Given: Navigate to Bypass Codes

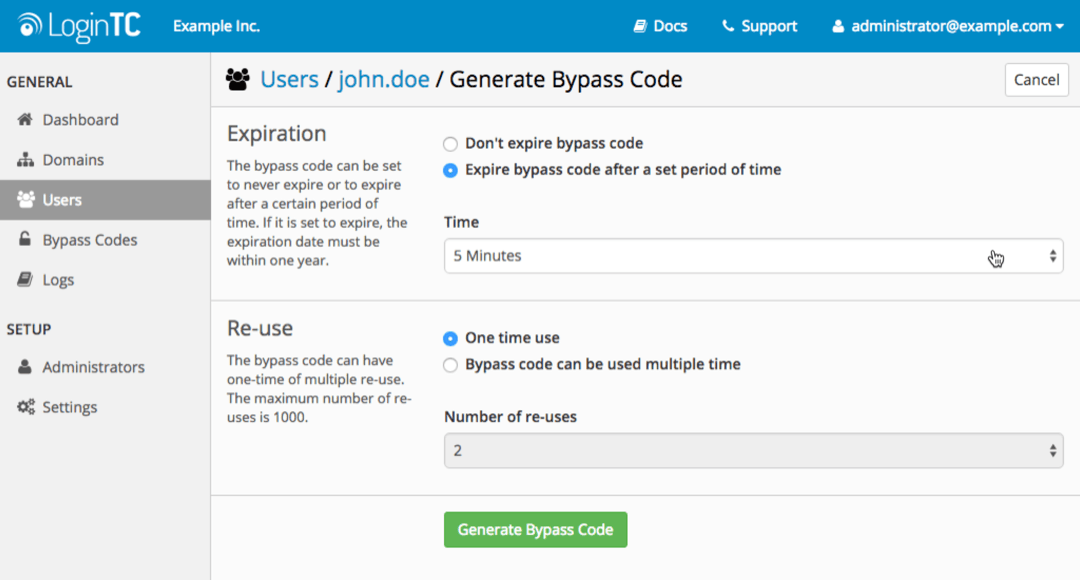Looking at the screenshot, I should [105, 240].
